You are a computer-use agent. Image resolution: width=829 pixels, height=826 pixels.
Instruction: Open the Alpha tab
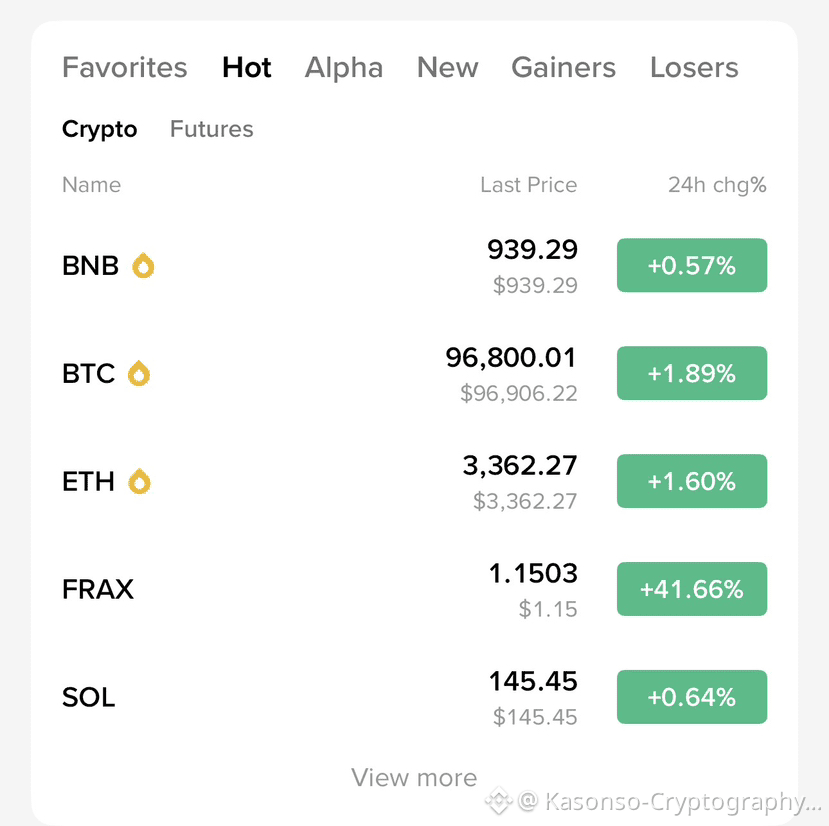(x=344, y=68)
